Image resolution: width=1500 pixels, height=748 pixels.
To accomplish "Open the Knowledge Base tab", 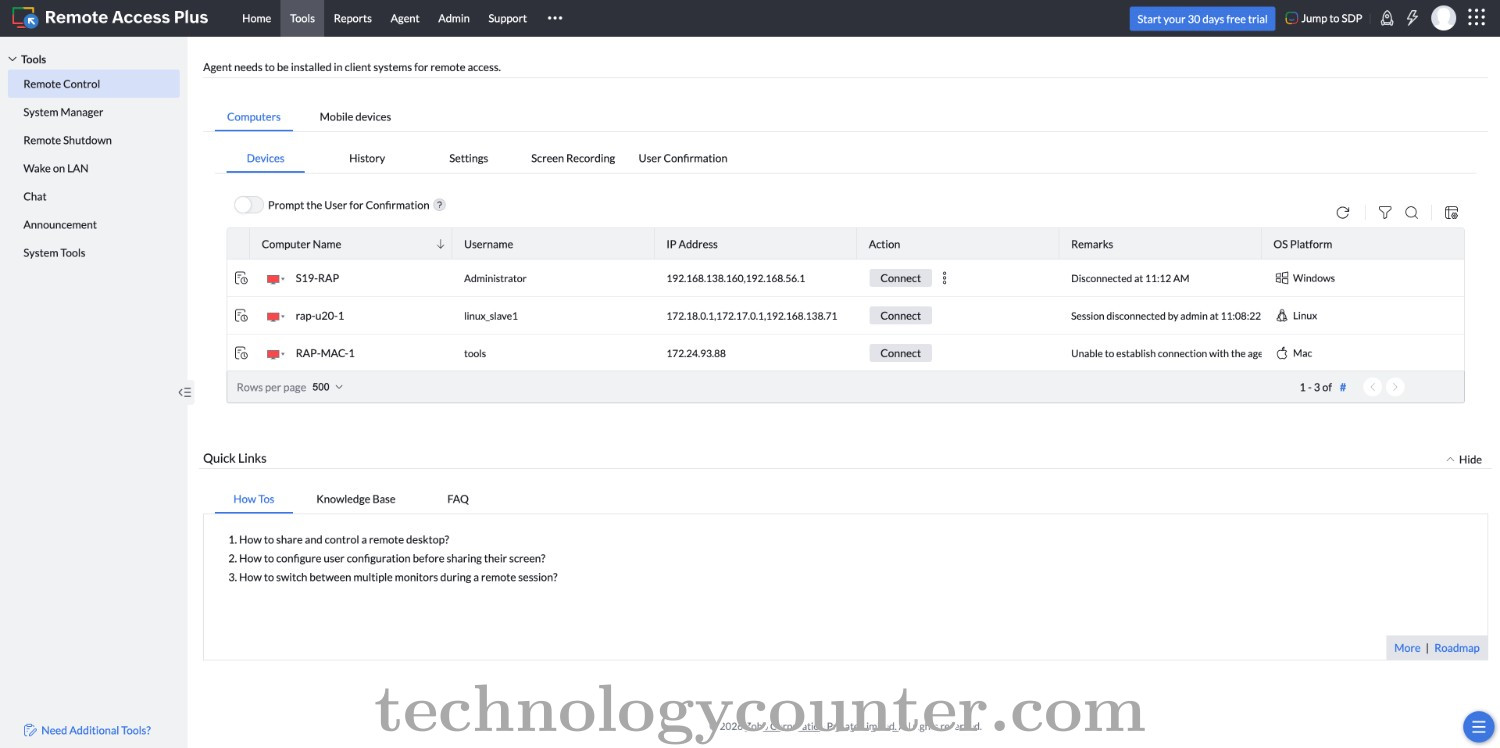I will click(x=356, y=499).
